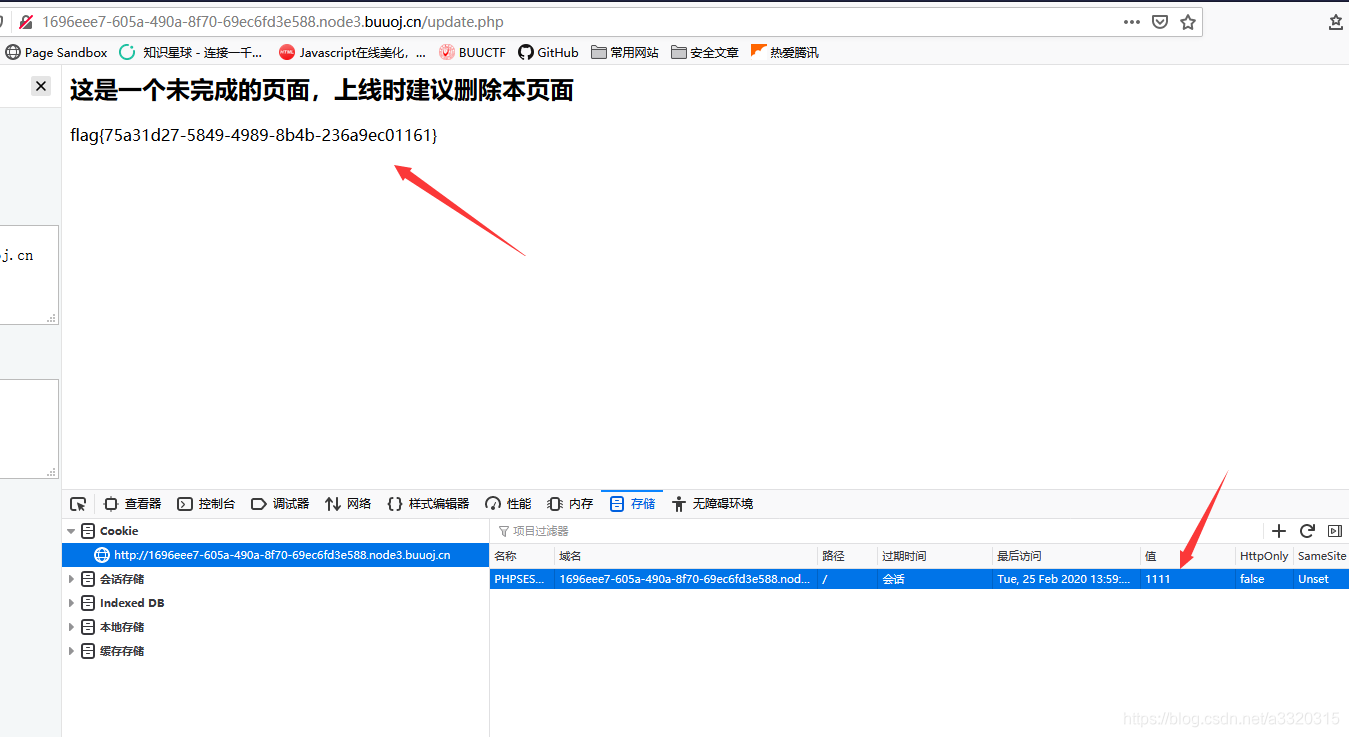Image resolution: width=1349 pixels, height=737 pixels.
Task: Toggle the storage sidebar panel icon
Action: pyautogui.click(x=1335, y=531)
